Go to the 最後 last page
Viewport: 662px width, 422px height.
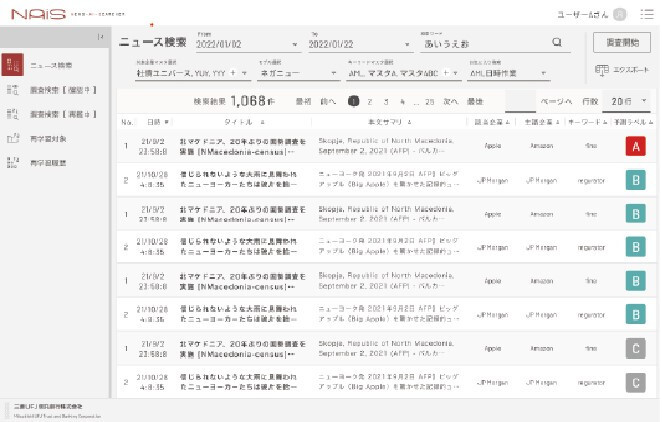(475, 101)
